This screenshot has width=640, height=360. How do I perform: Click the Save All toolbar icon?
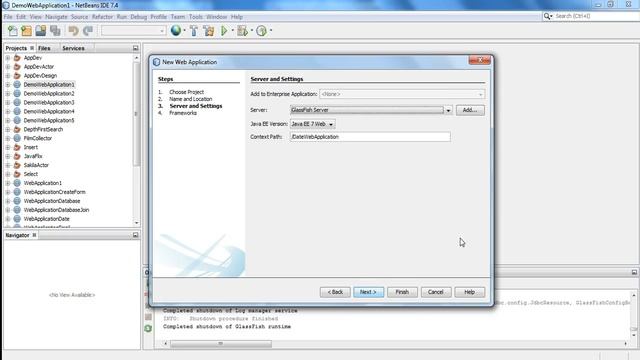coord(55,31)
